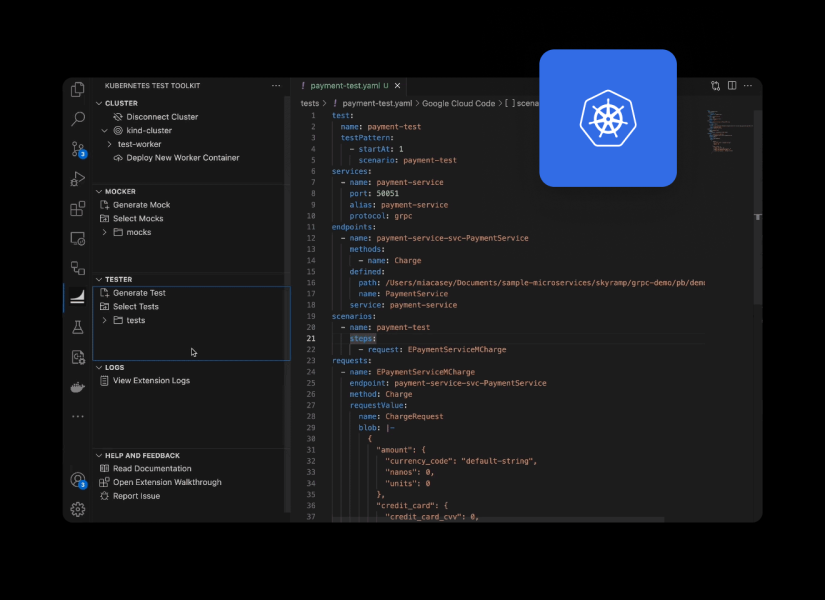Click Generate Mock
This screenshot has height=600, width=825.
(142, 205)
